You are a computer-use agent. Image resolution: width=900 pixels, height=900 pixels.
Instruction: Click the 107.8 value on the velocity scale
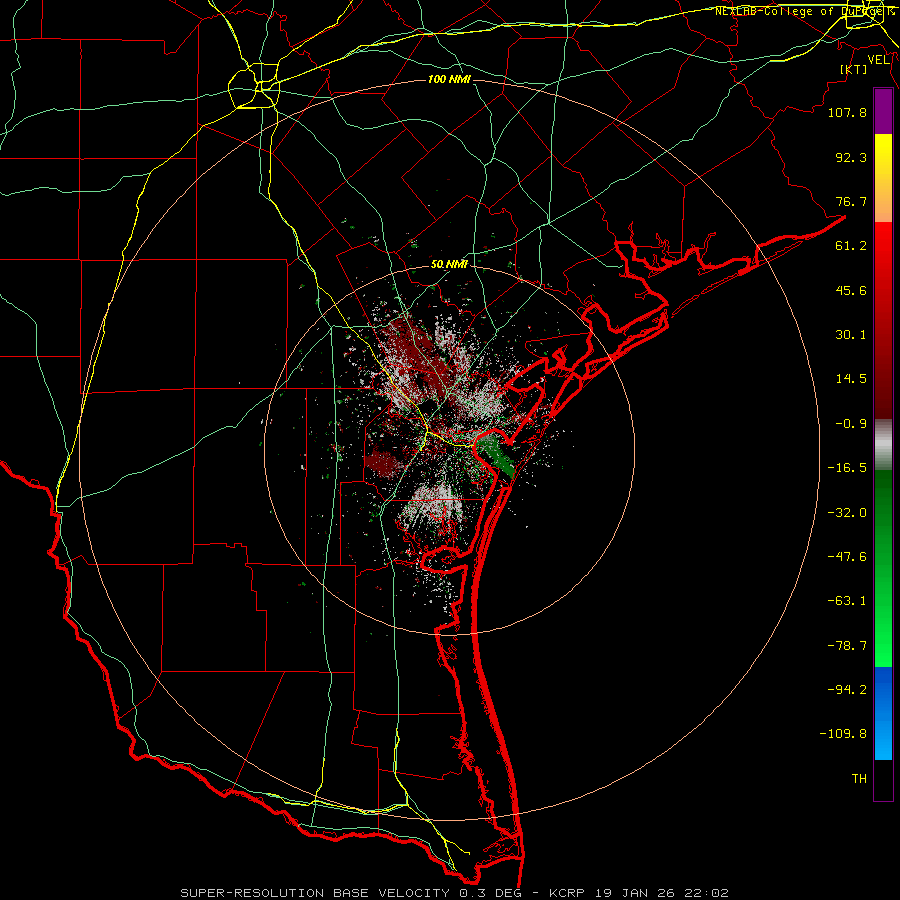tap(847, 112)
